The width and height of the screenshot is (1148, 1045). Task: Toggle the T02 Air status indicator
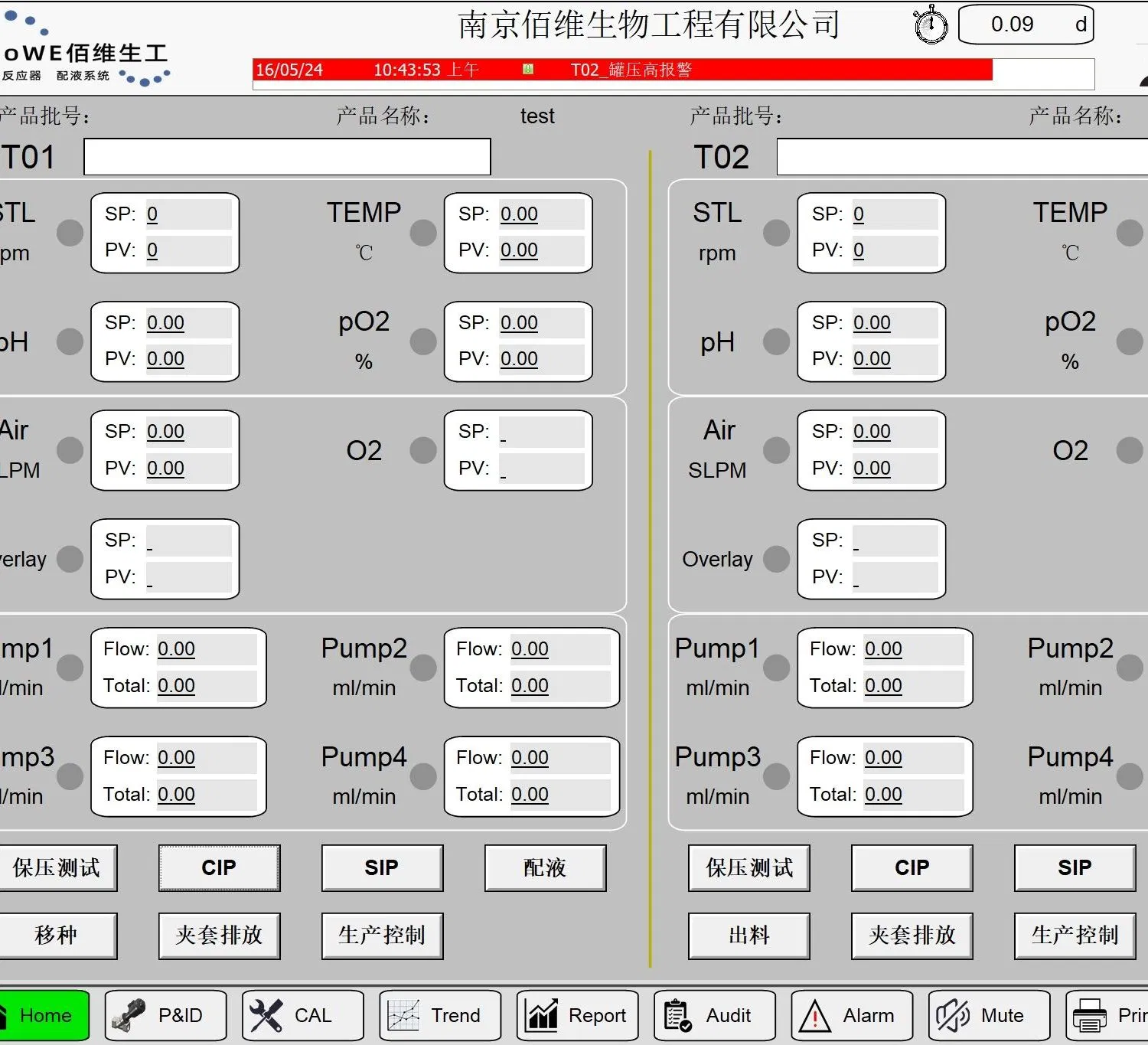coord(776,450)
